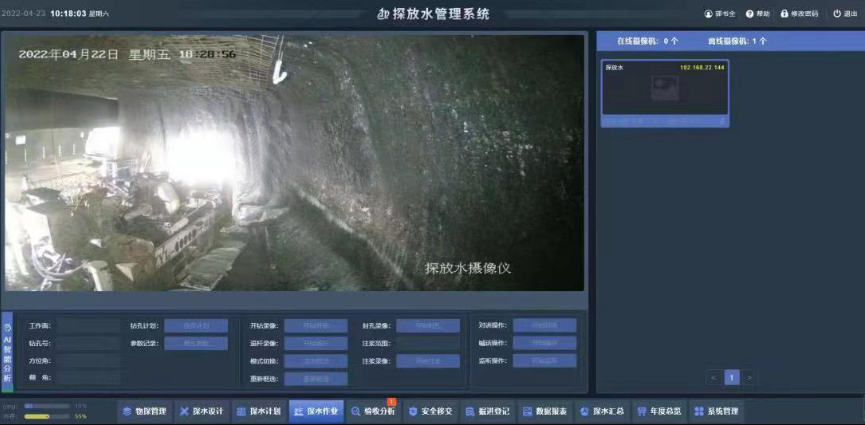Click the 重新框选 button
Screen dimensions: 865x425
316,379
